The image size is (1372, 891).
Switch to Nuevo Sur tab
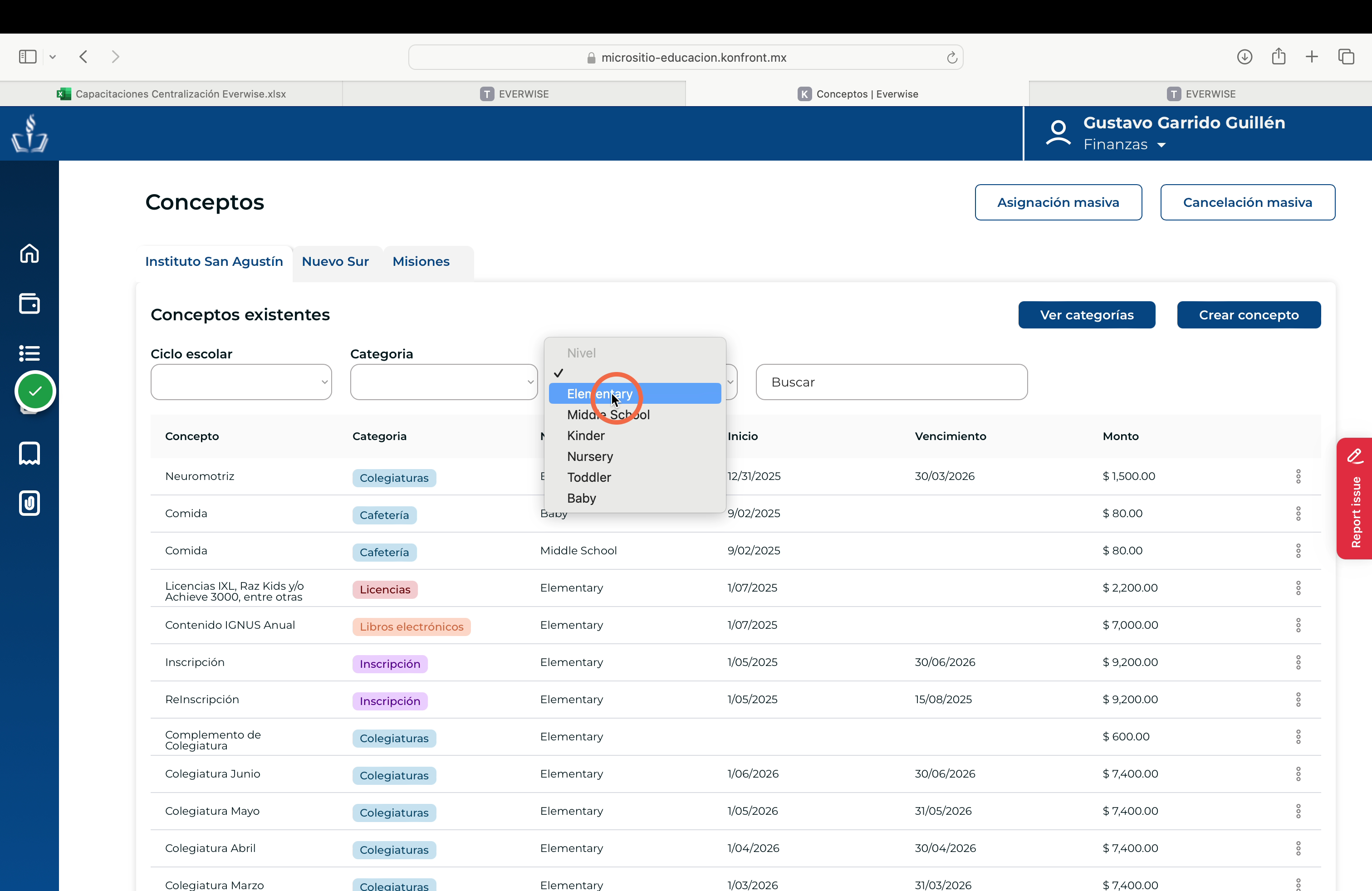(335, 262)
